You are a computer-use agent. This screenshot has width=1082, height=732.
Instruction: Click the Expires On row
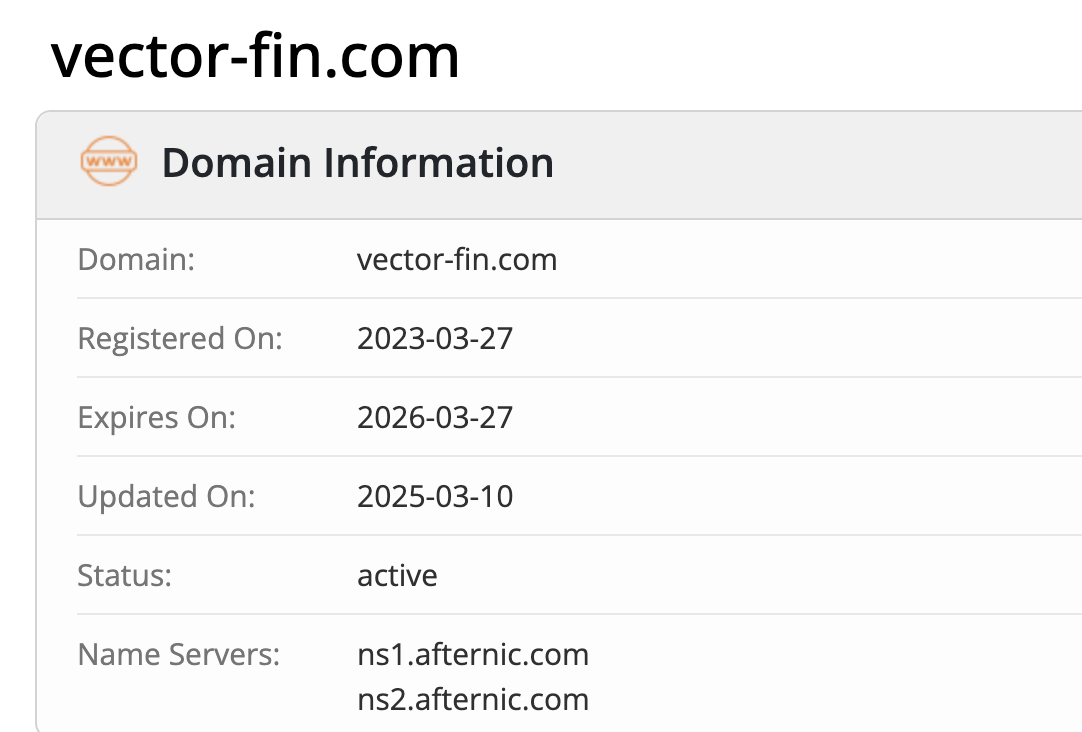tap(580, 417)
